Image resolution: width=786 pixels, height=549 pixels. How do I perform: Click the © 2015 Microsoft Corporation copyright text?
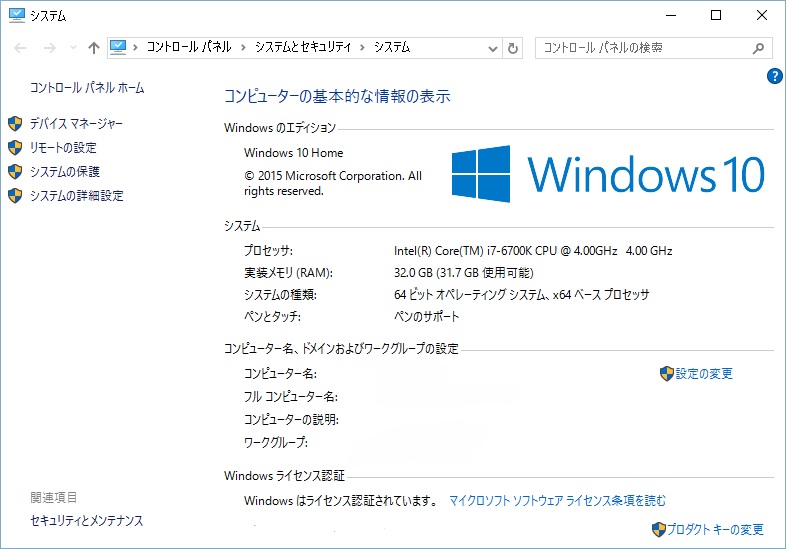tap(333, 184)
